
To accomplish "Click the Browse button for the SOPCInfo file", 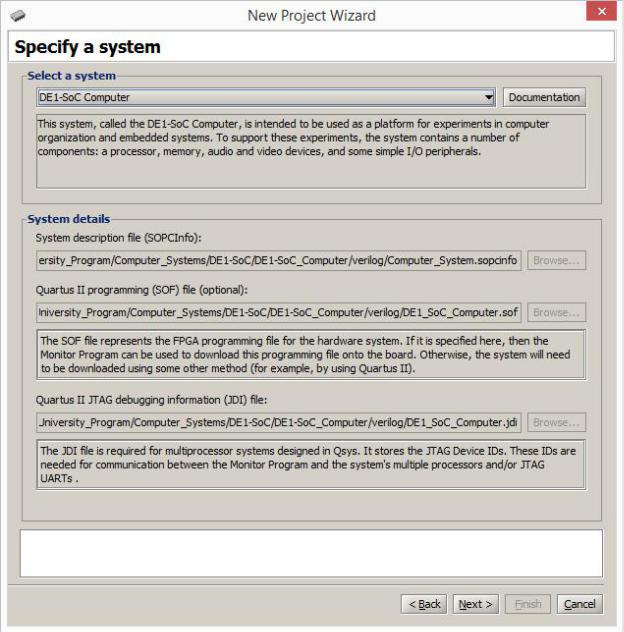I will 557,260.
